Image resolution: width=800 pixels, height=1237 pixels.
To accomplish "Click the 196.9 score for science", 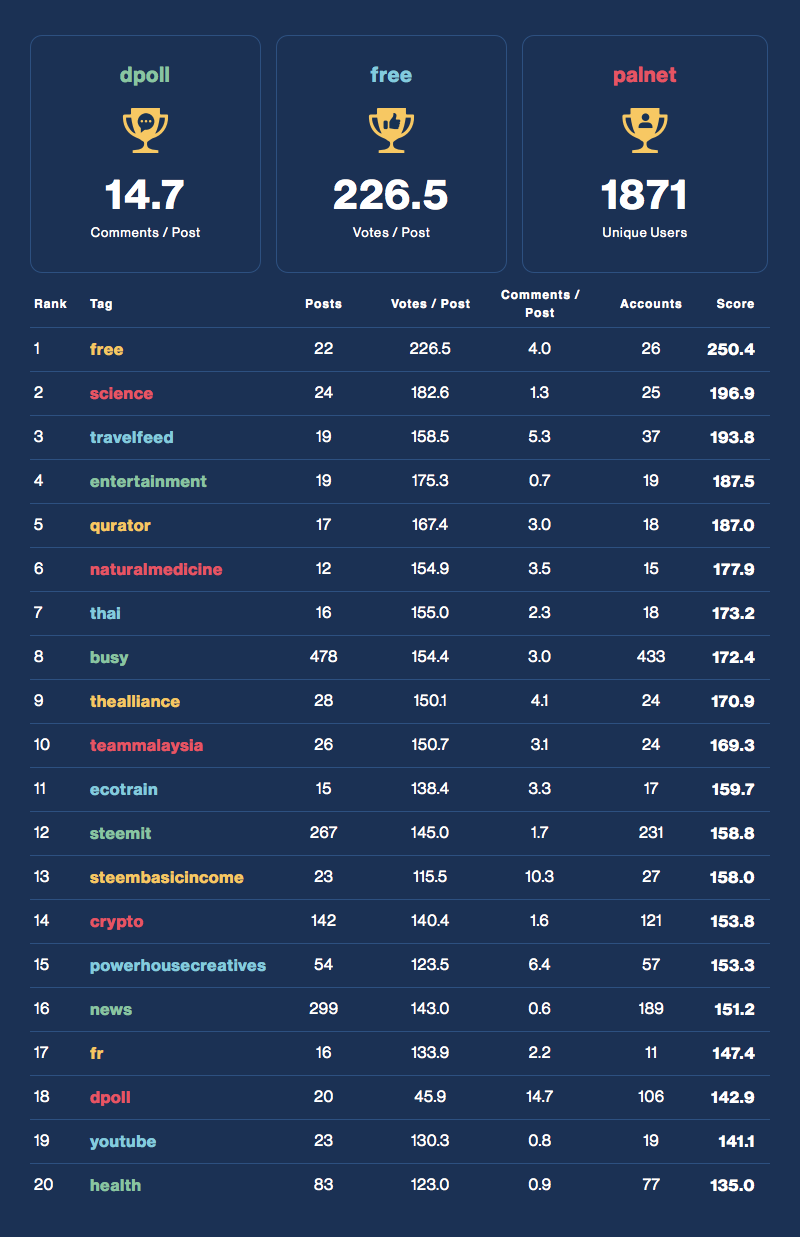I will pos(731,393).
